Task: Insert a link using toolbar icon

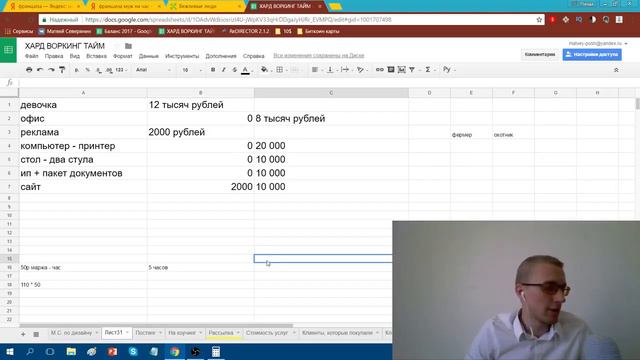Action: [380, 70]
